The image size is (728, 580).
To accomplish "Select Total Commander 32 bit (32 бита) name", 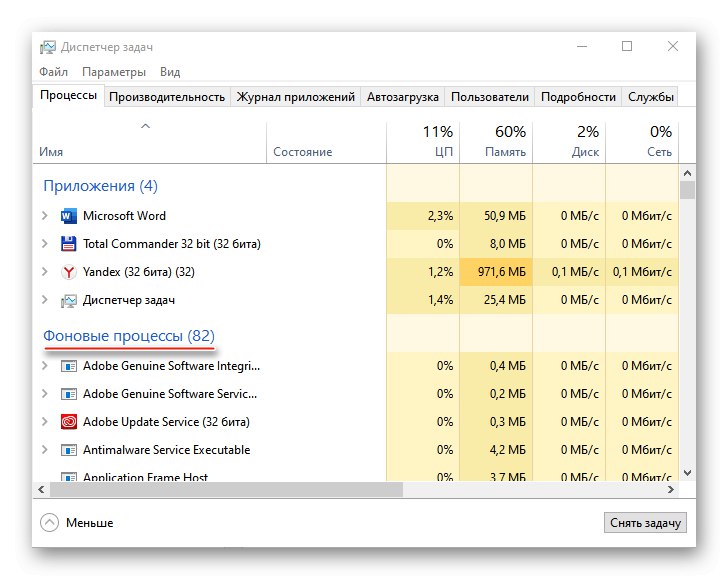I will coord(172,244).
